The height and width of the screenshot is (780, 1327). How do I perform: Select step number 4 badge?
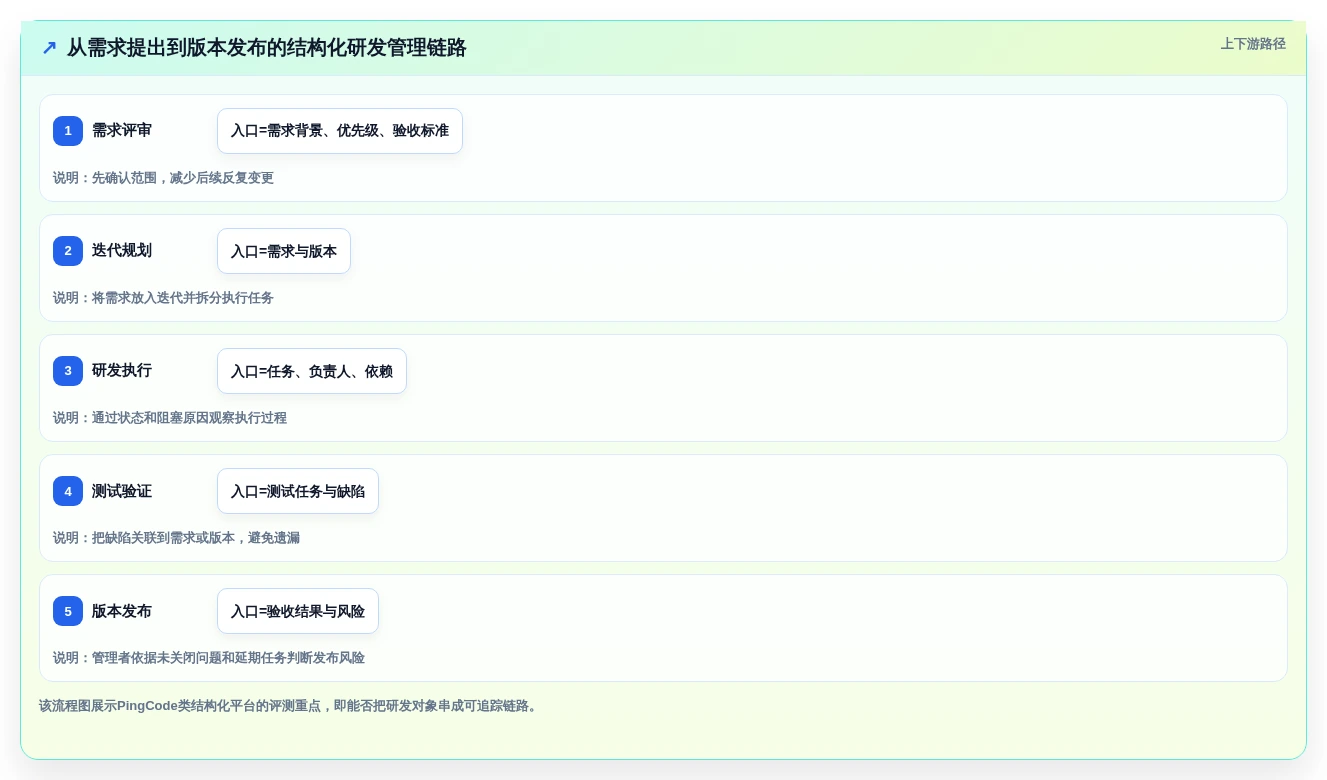(x=68, y=491)
